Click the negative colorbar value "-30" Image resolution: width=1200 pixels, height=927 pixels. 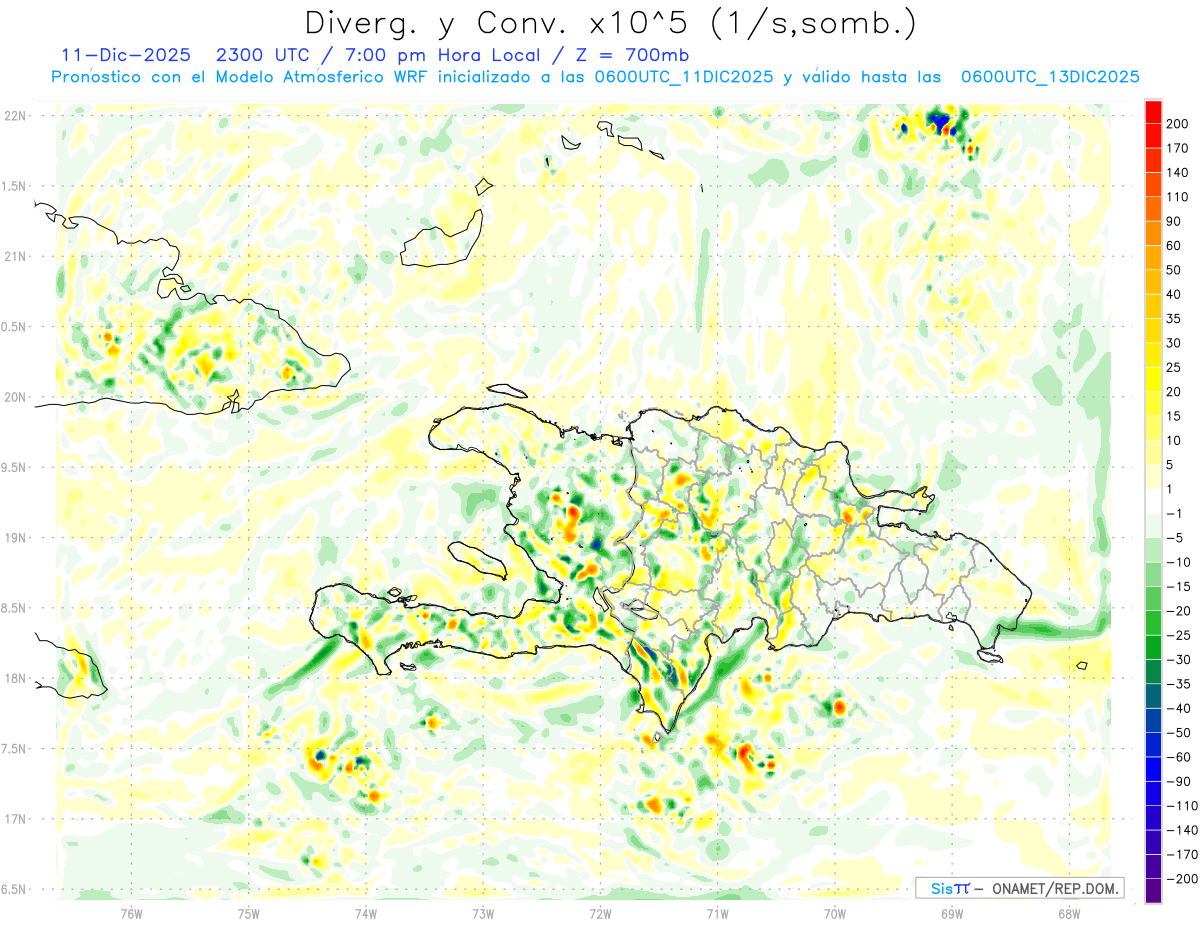click(x=1179, y=660)
